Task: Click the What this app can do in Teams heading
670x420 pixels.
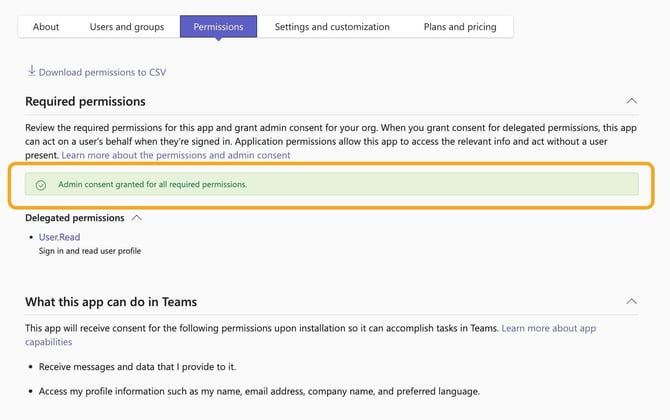Action: point(111,302)
